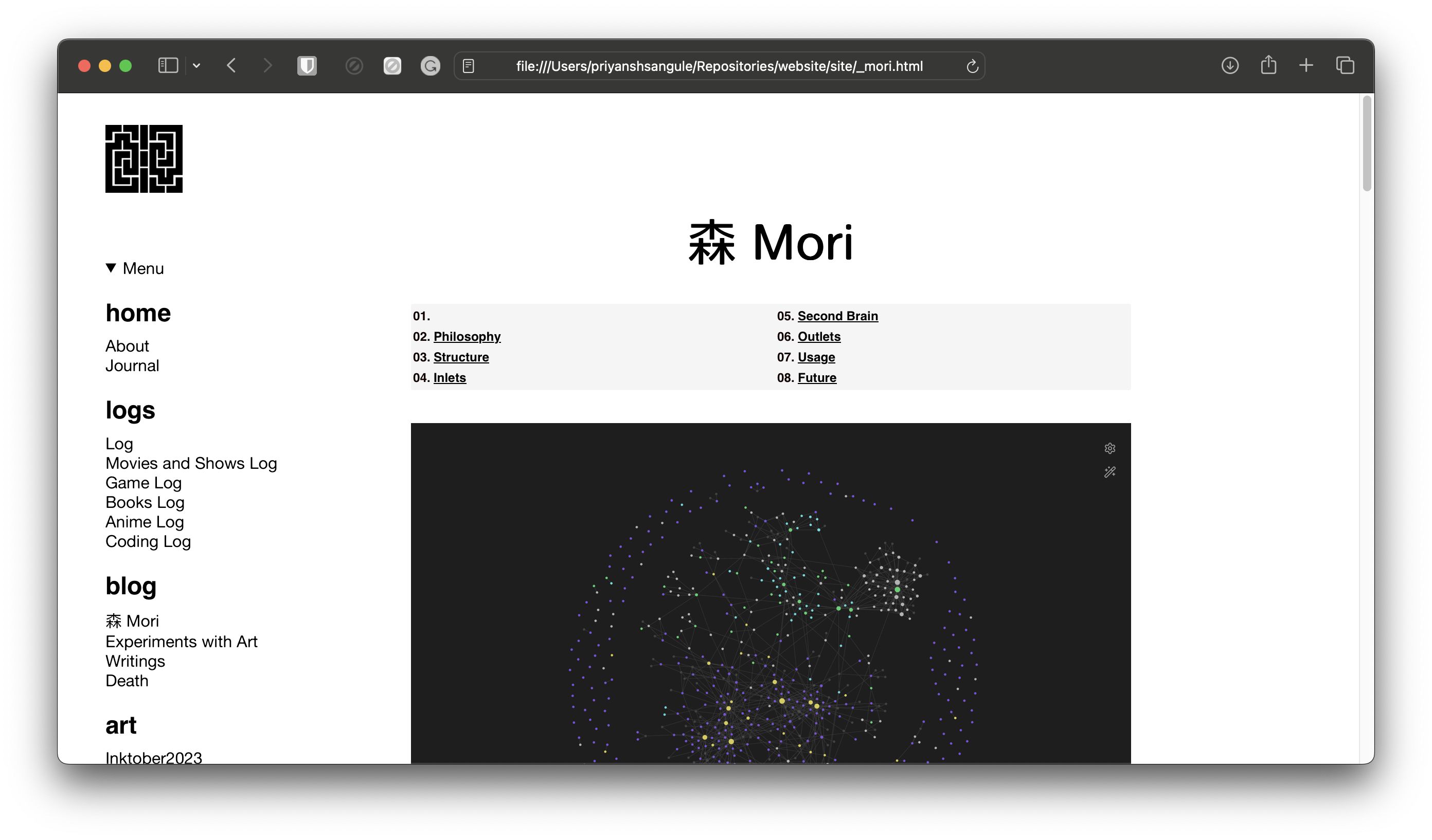The width and height of the screenshot is (1432, 840).
Task: Toggle the Safari sidebar button
Action: [168, 66]
